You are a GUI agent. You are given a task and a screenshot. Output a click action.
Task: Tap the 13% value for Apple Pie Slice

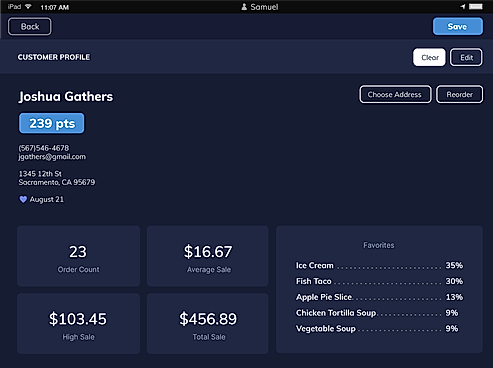tap(454, 297)
